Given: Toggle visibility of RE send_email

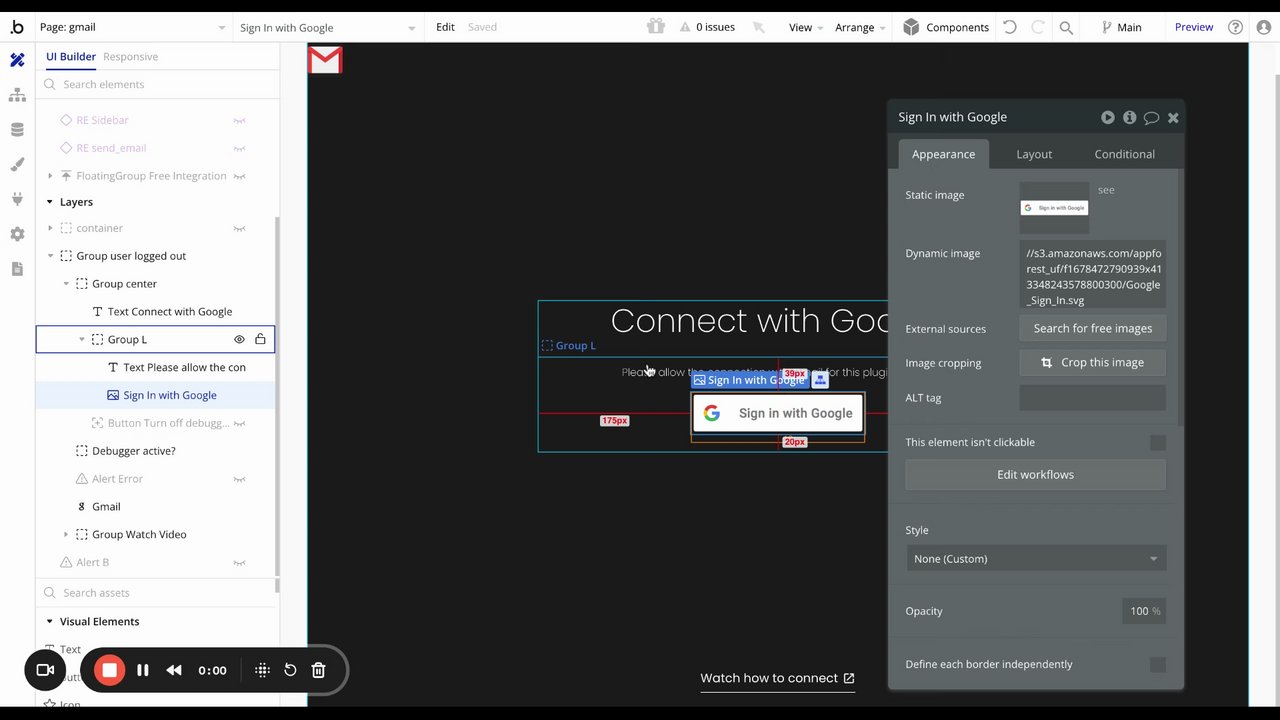Looking at the screenshot, I should pyautogui.click(x=239, y=148).
